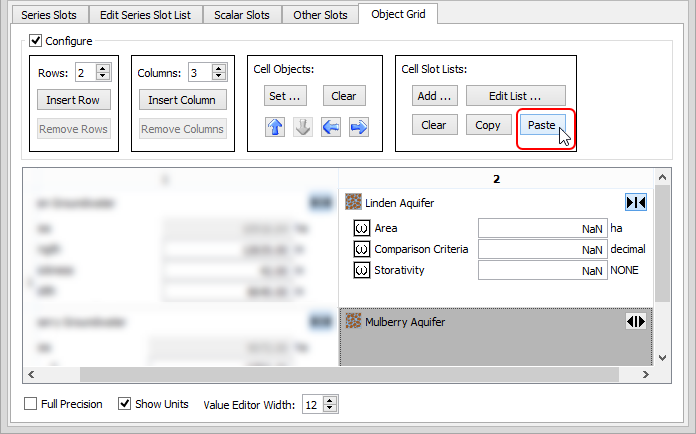
Task: Click the Storativity slot icon
Action: pos(362,270)
